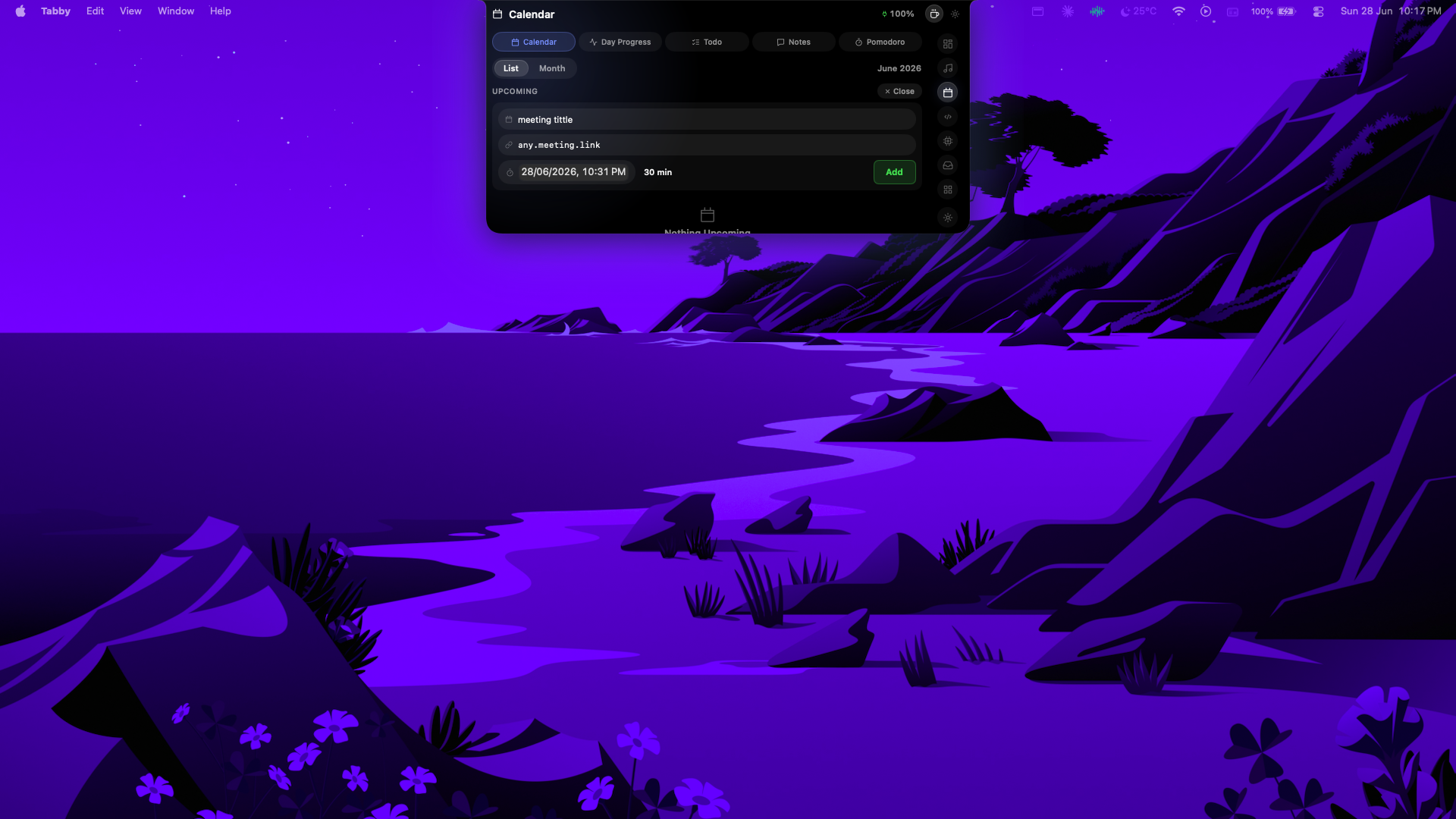Screen dimensions: 1456x819
Task: Switch to the Day Progress tab
Action: [620, 42]
